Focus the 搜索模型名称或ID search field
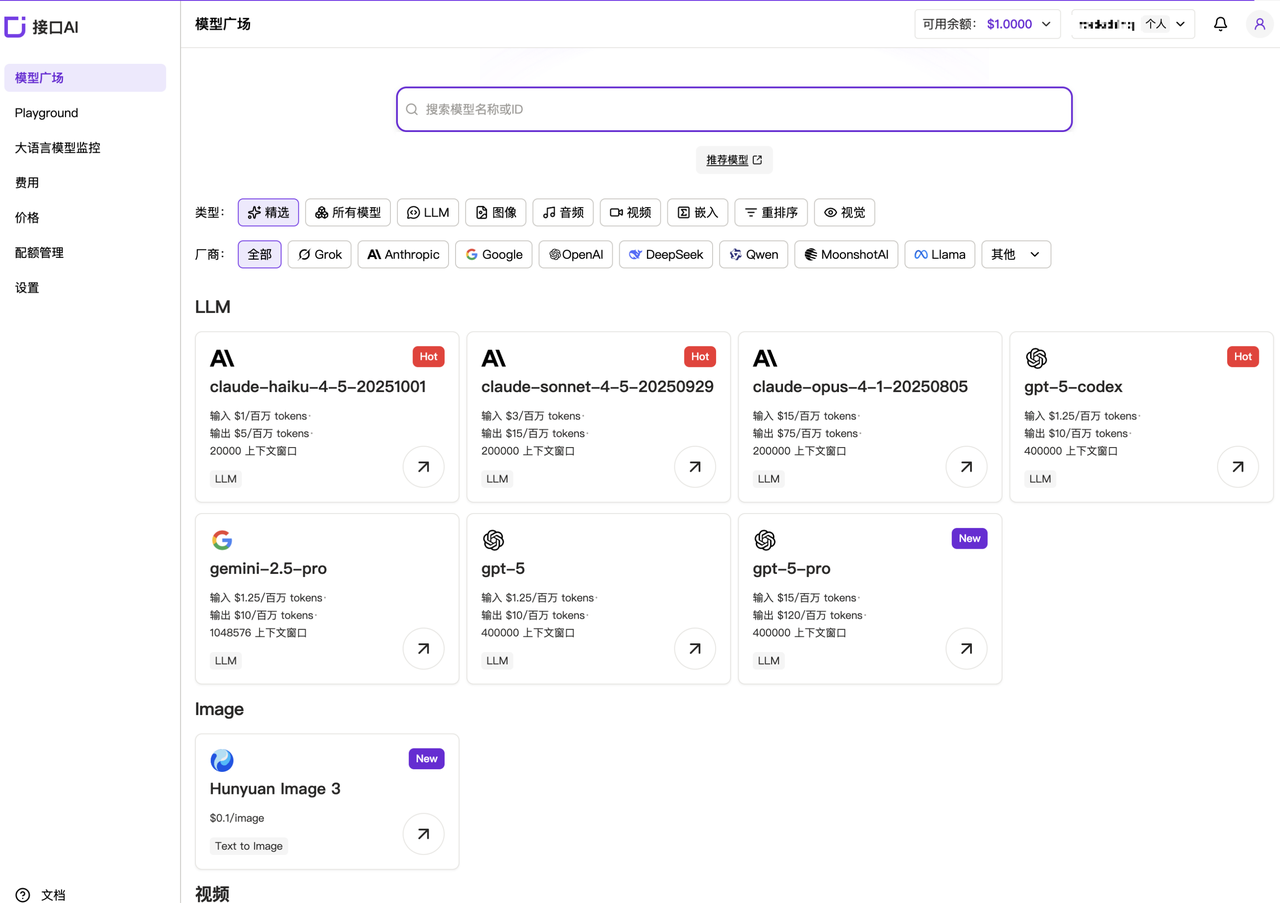Screen dimensions: 1280x903 pos(734,109)
